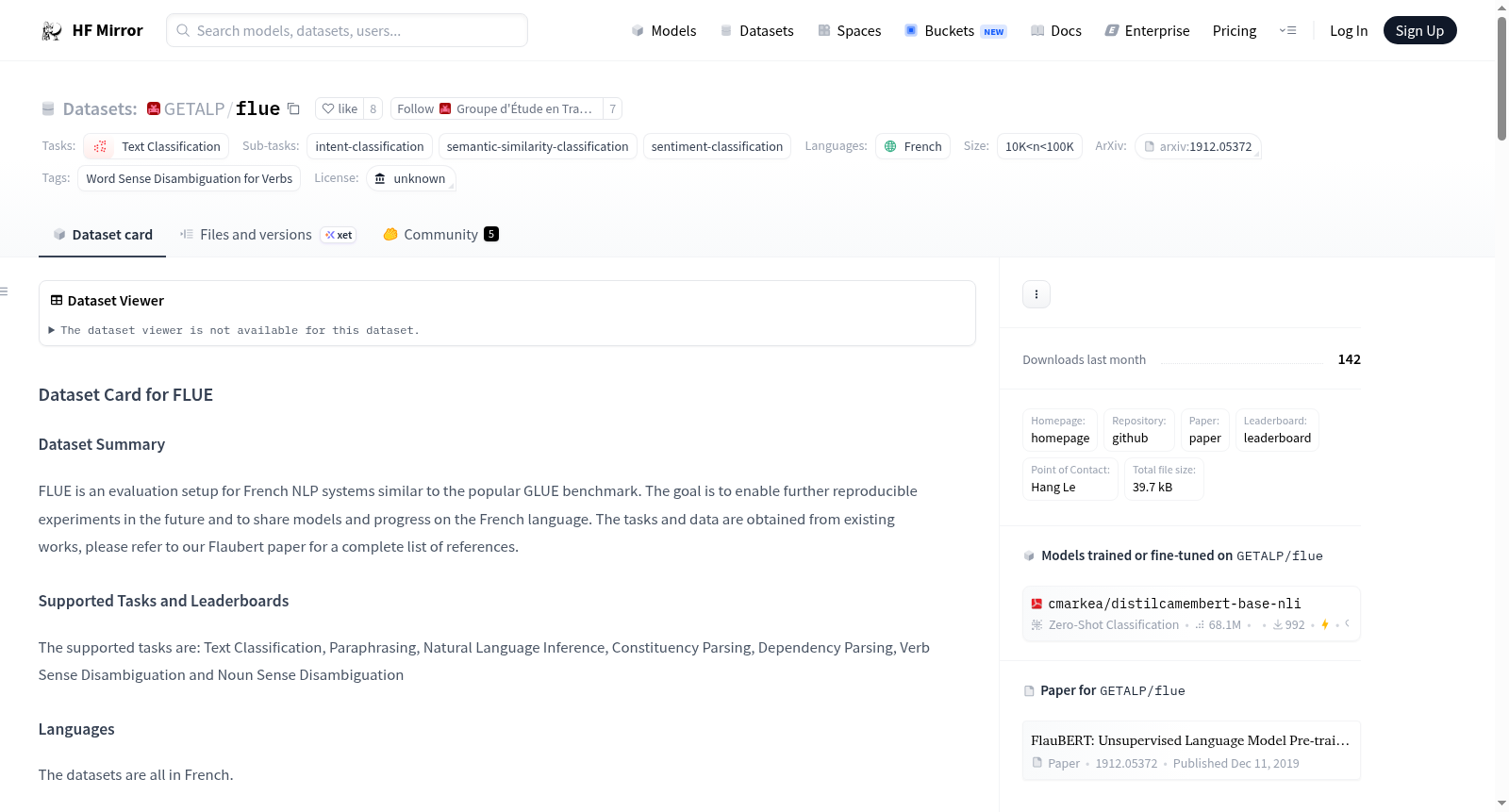Open the like count 8
Screen dimensions: 1509x812
(373, 108)
